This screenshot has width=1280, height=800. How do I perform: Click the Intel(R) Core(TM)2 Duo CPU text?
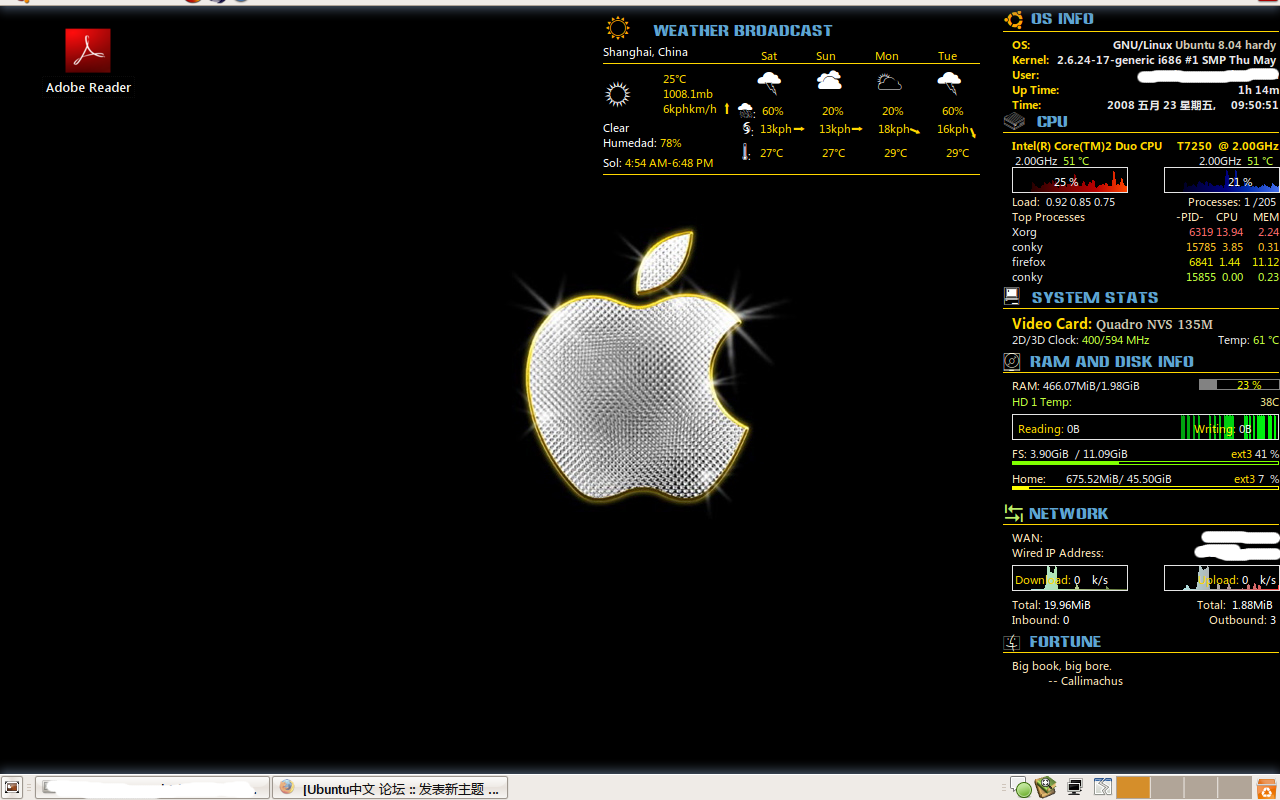tap(1087, 146)
